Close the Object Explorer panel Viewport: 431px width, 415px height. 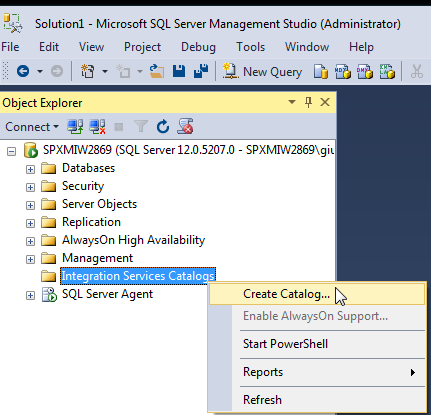[325, 102]
